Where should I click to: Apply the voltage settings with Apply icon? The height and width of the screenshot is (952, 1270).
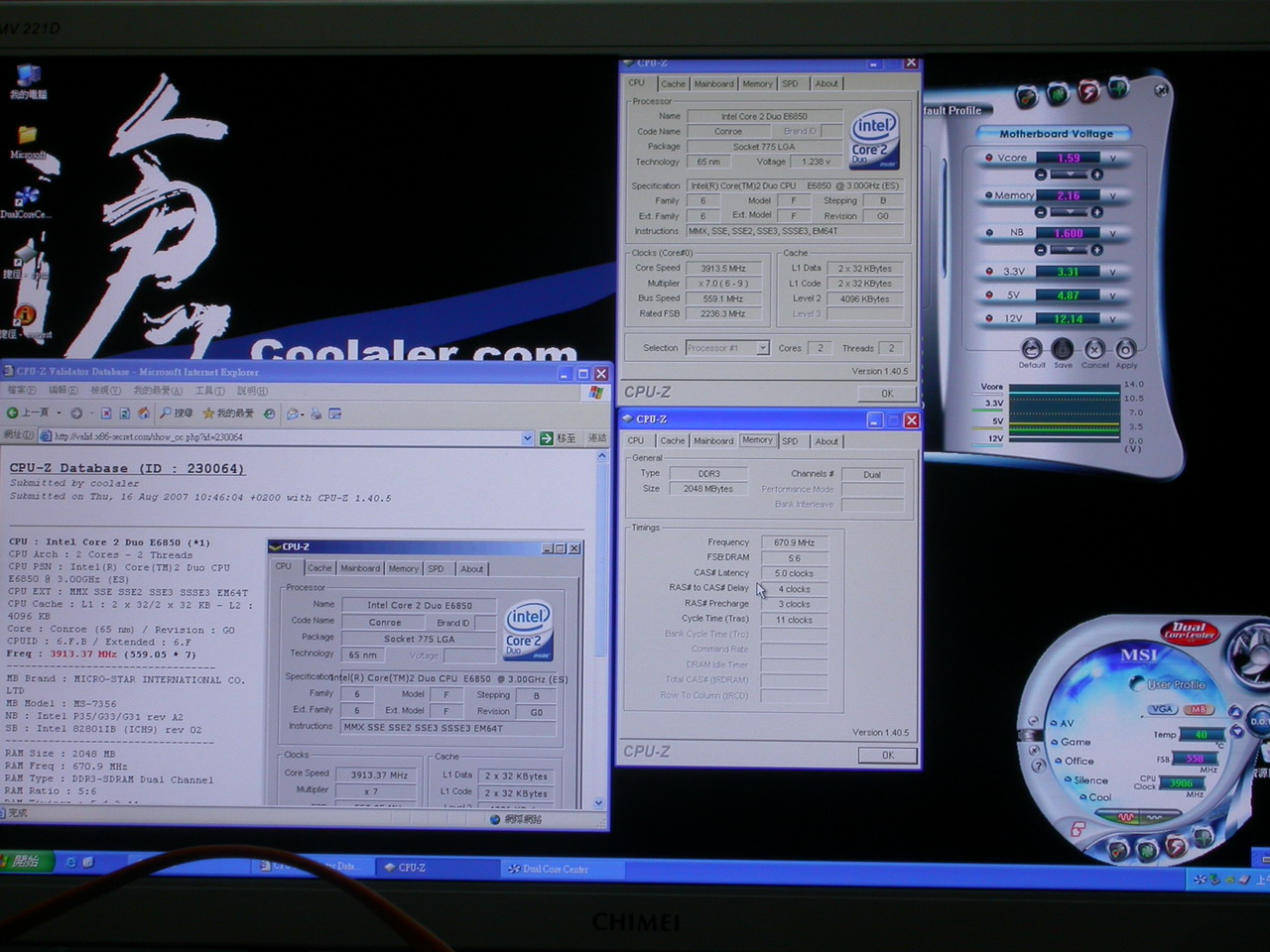(x=1126, y=349)
